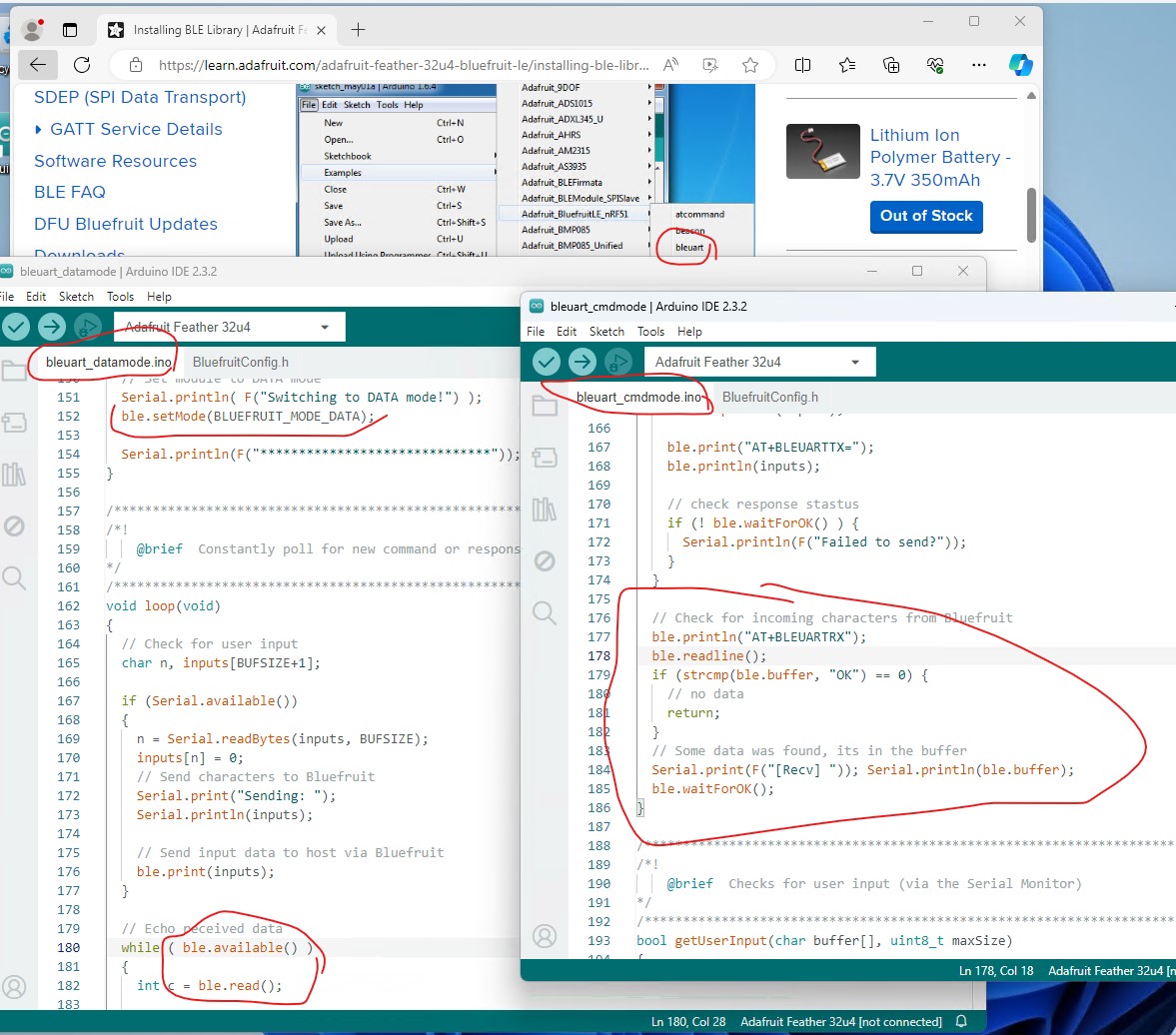Click the Adafruit page vertical scrollbar

pos(1031,215)
